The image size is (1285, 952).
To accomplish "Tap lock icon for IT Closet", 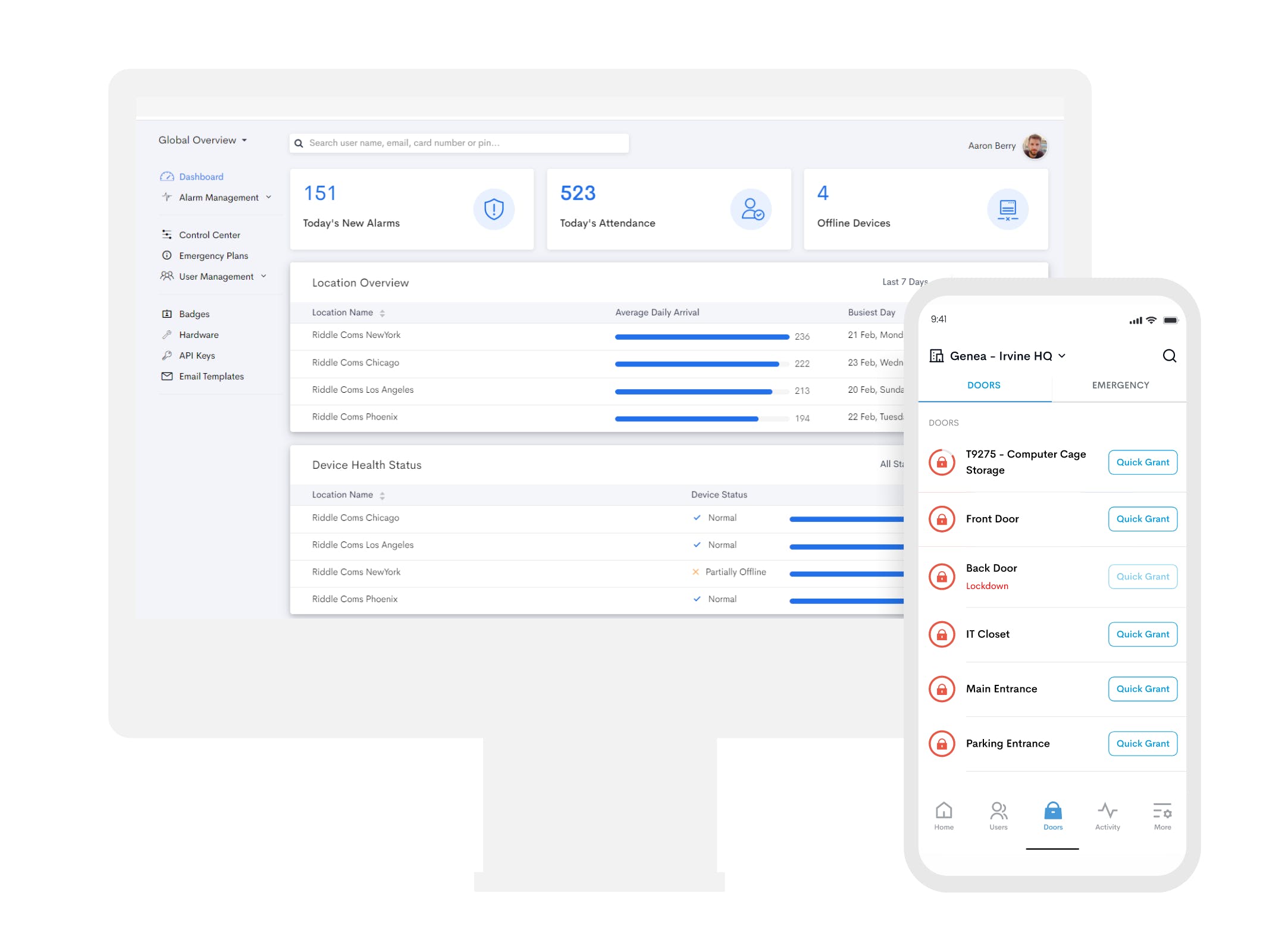I will [x=942, y=634].
